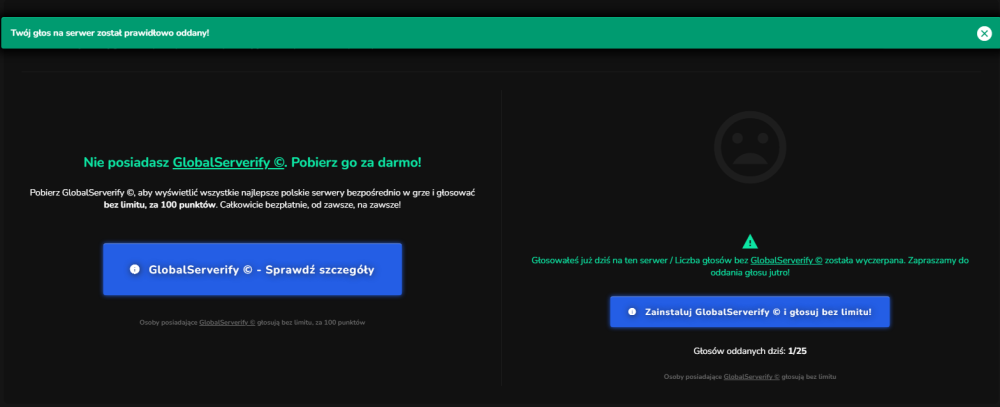Click info icon on the Sprawdź szczegóły button
This screenshot has height=407, width=1000.
click(135, 269)
